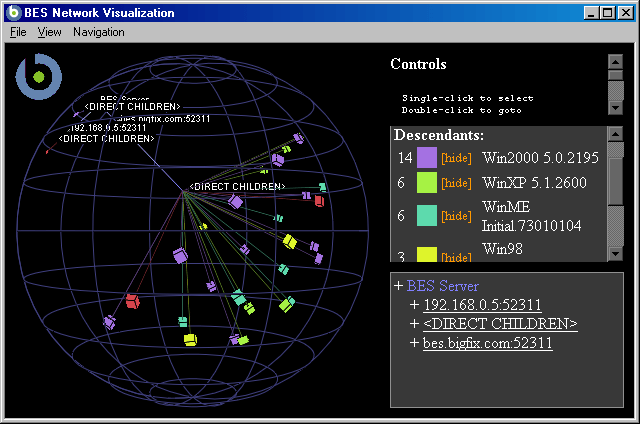The height and width of the screenshot is (424, 640).
Task: Click Controls panel scroll down arrow
Action: (615, 108)
